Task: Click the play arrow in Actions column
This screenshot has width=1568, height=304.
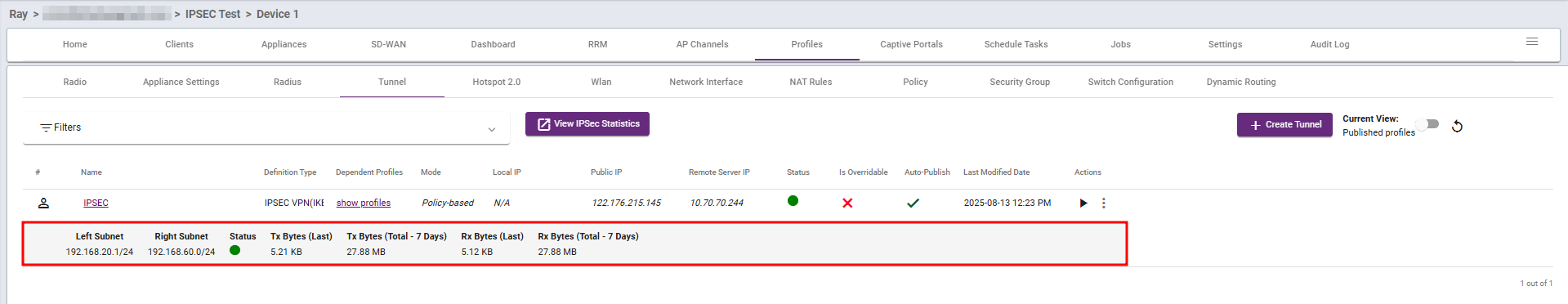Action: (x=1083, y=203)
